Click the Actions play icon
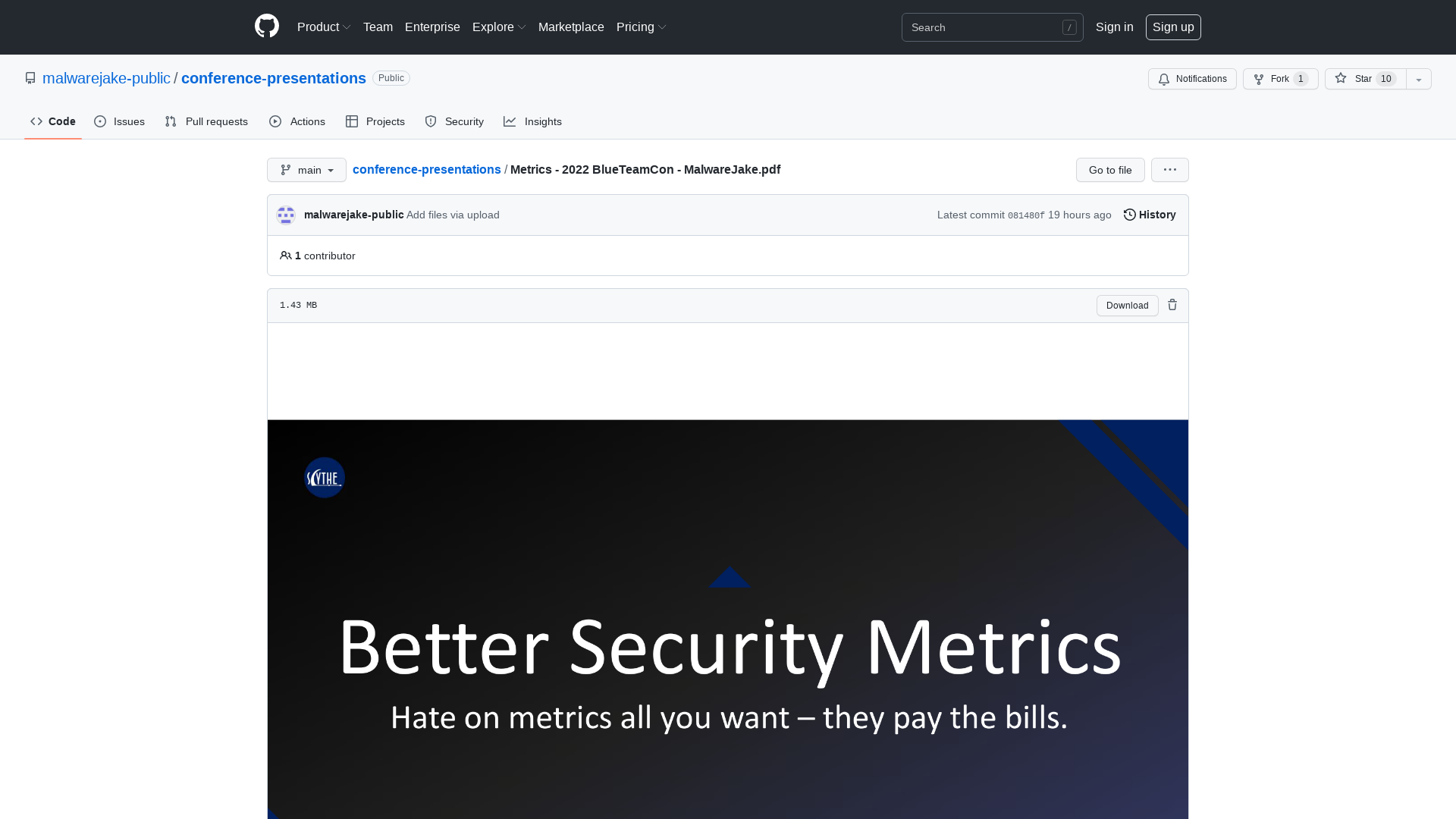The width and height of the screenshot is (1456, 819). pos(276,121)
